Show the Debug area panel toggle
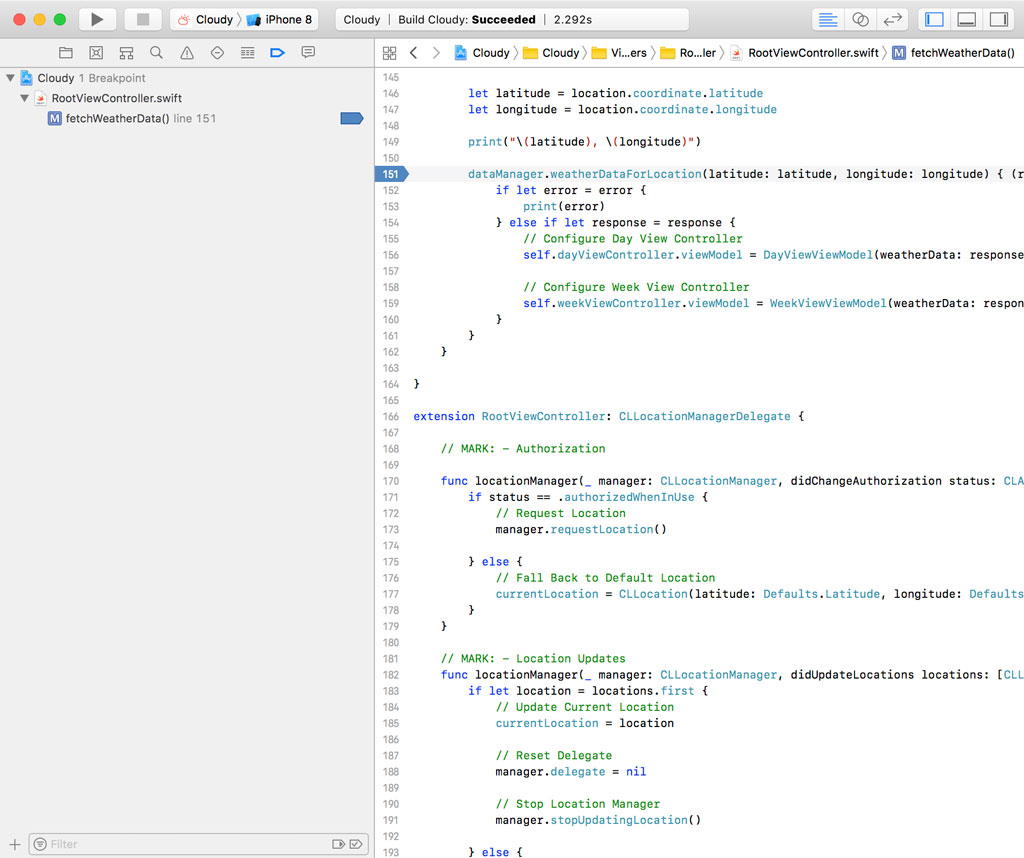 (966, 19)
